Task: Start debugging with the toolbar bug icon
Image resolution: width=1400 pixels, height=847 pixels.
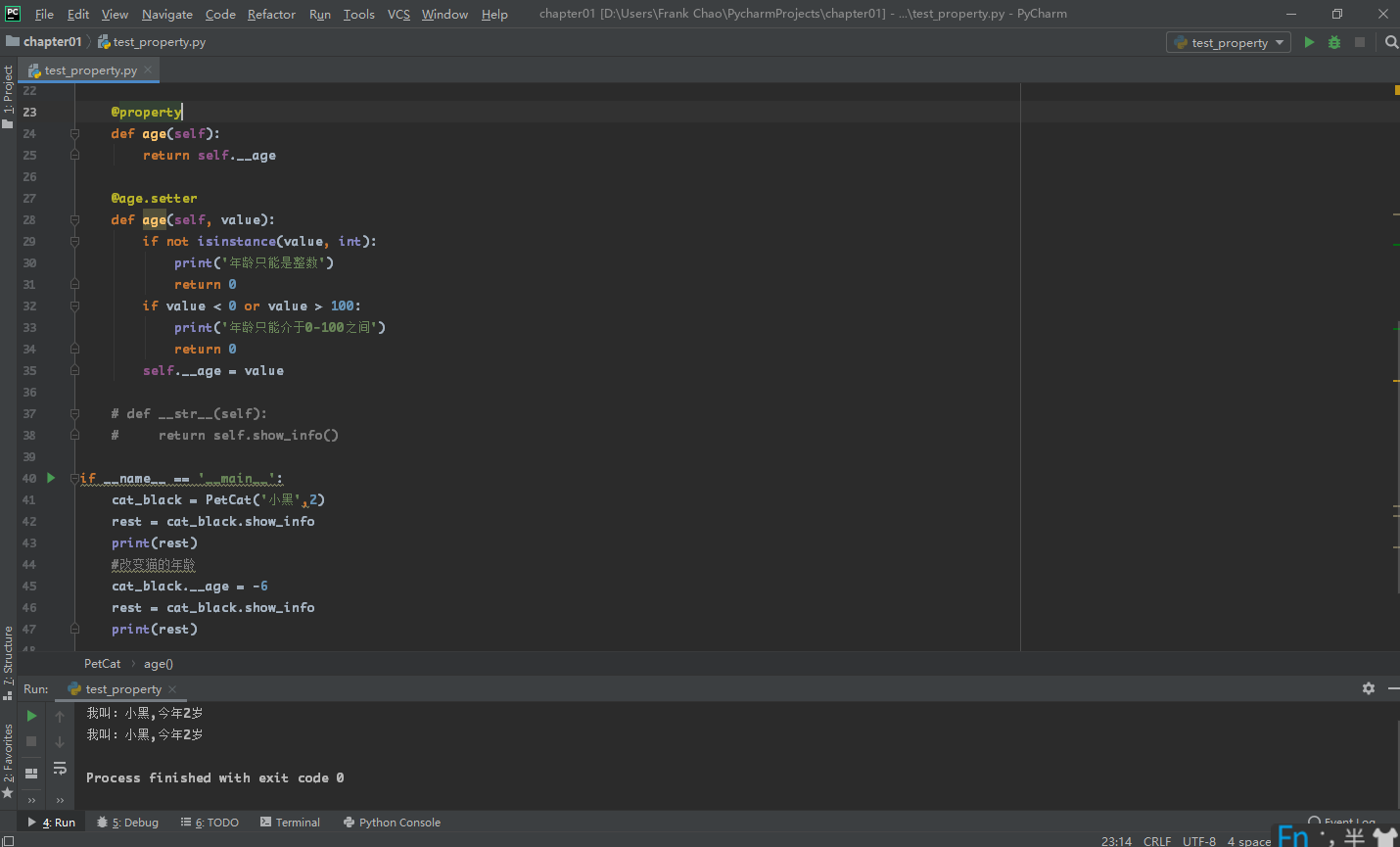Action: [x=1333, y=42]
